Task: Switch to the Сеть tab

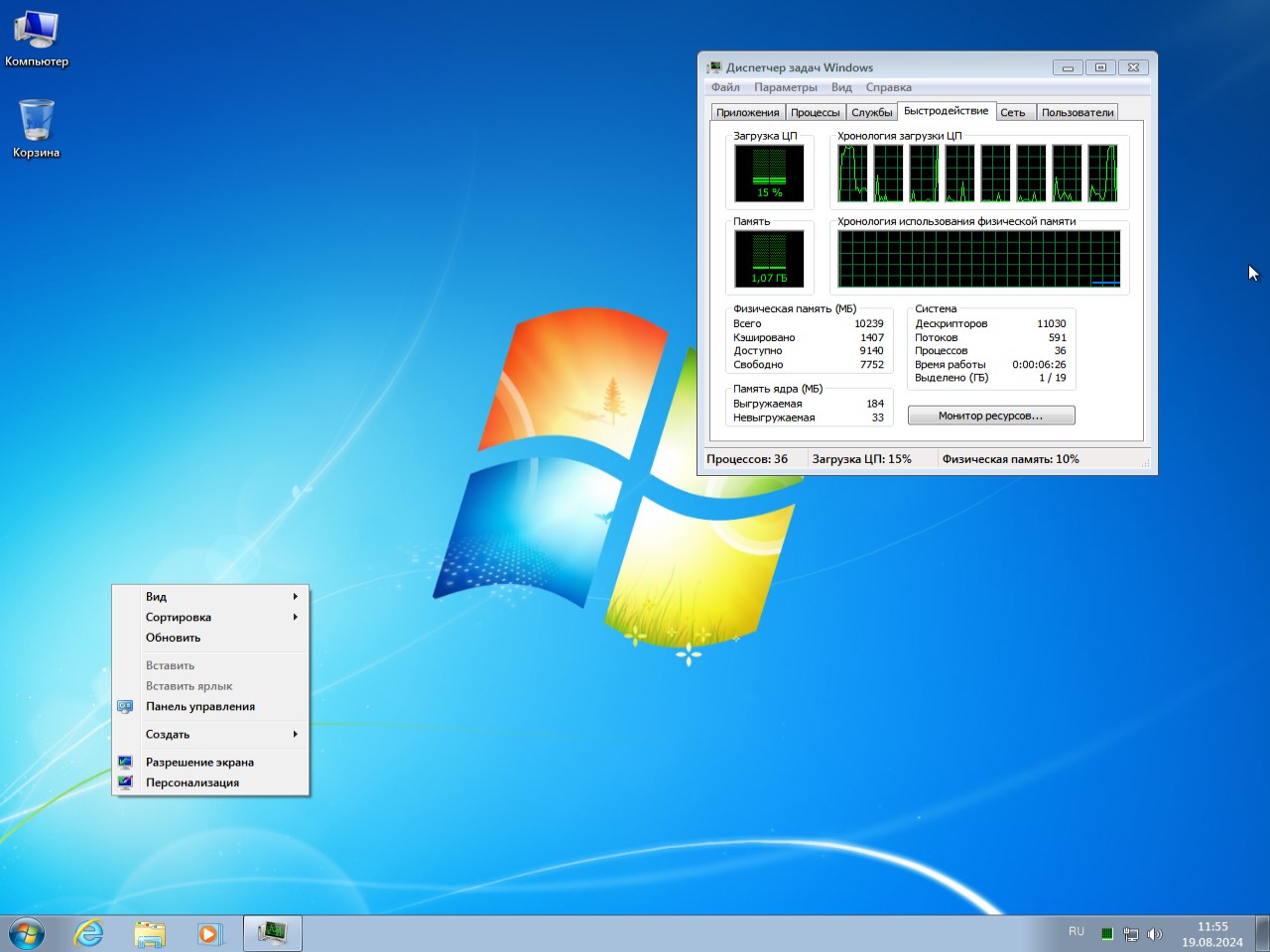Action: coord(1012,112)
